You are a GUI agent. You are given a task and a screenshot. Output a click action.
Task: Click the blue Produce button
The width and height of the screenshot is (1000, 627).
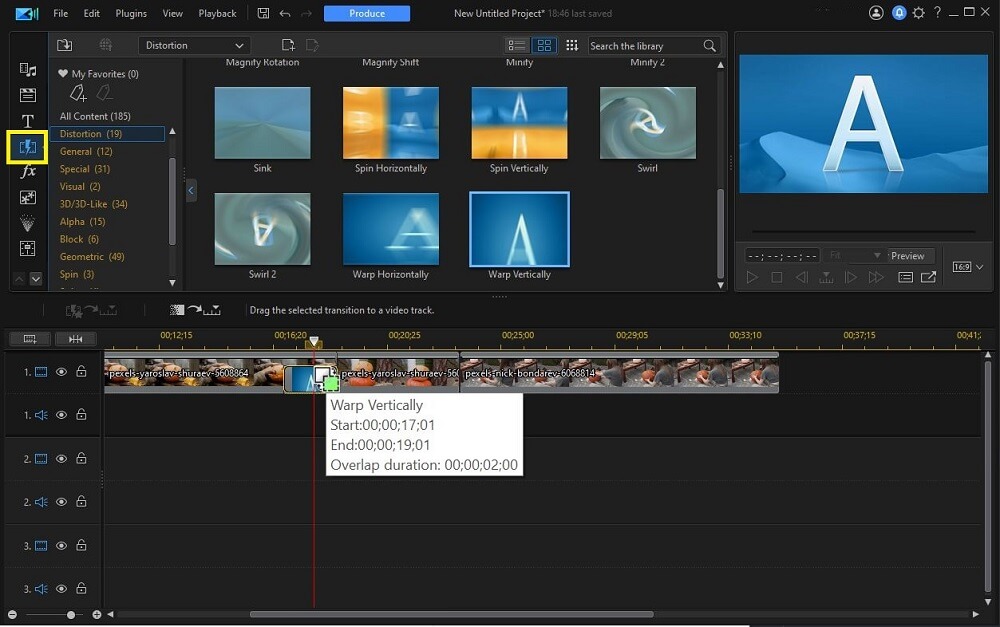tap(367, 14)
